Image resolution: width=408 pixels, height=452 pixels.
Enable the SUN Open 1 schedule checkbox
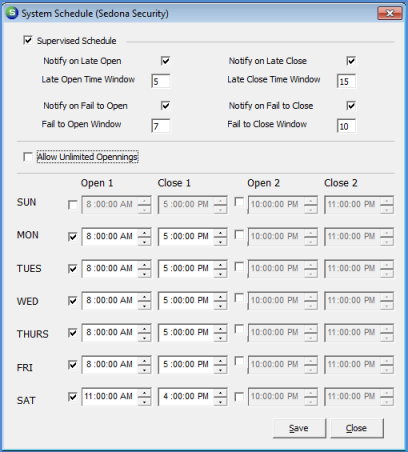click(73, 204)
